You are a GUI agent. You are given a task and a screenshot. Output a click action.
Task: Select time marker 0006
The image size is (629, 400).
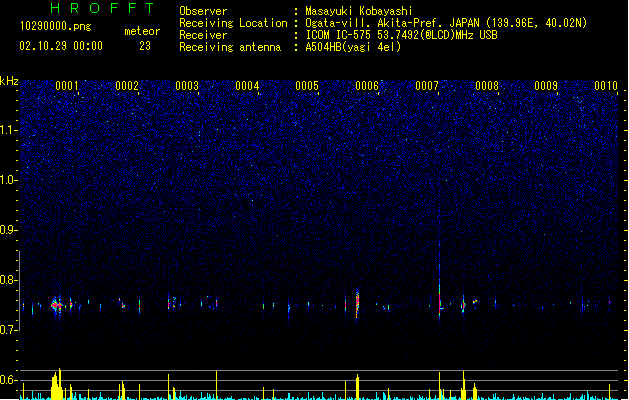point(367,86)
